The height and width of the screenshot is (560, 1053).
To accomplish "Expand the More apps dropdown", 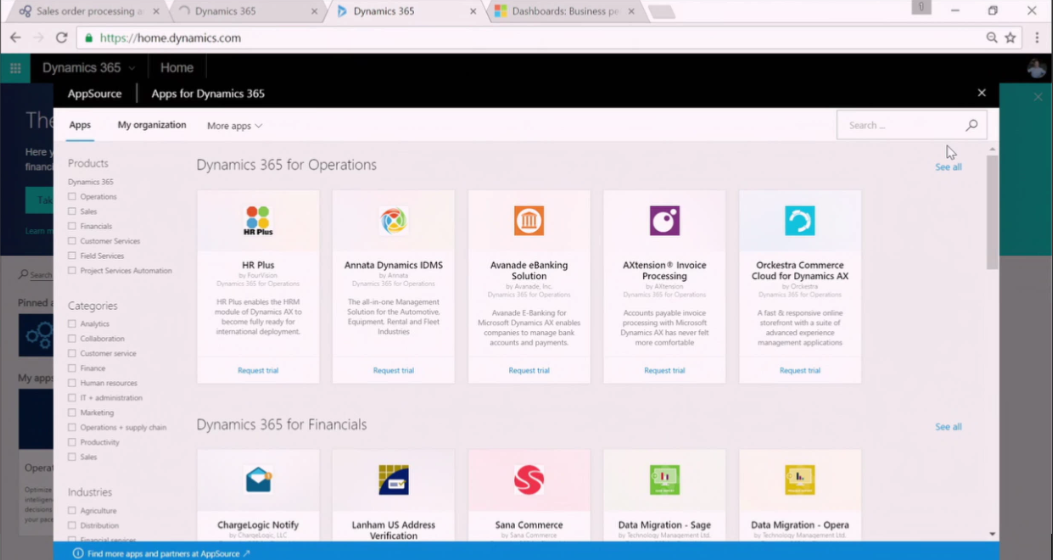I will (x=234, y=126).
